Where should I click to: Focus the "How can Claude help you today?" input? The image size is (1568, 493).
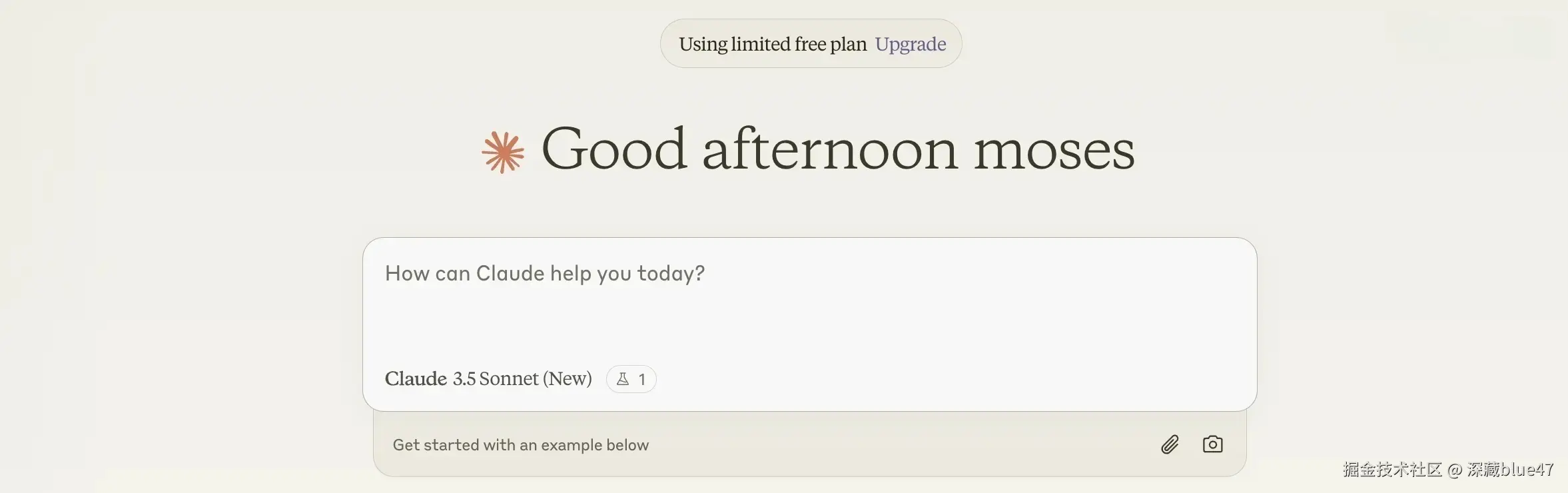pyautogui.click(x=544, y=274)
